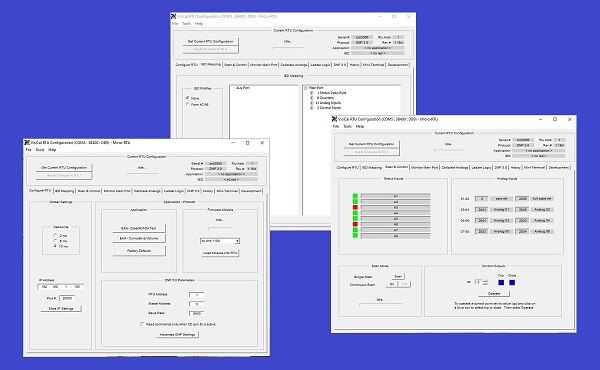Screen dimensions: 600x370
Task: Click the A5 status input indicator light
Action: pyautogui.click(x=355, y=218)
